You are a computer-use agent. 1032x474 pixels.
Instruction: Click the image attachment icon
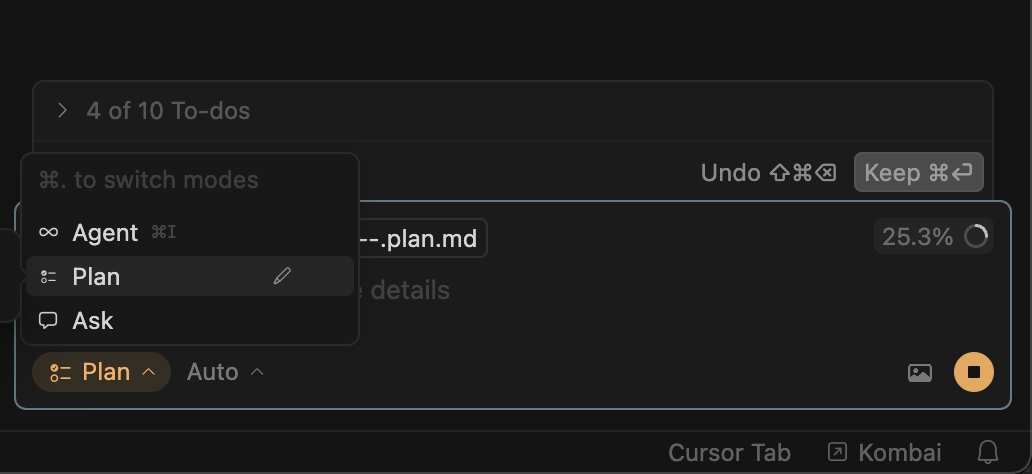pos(919,373)
